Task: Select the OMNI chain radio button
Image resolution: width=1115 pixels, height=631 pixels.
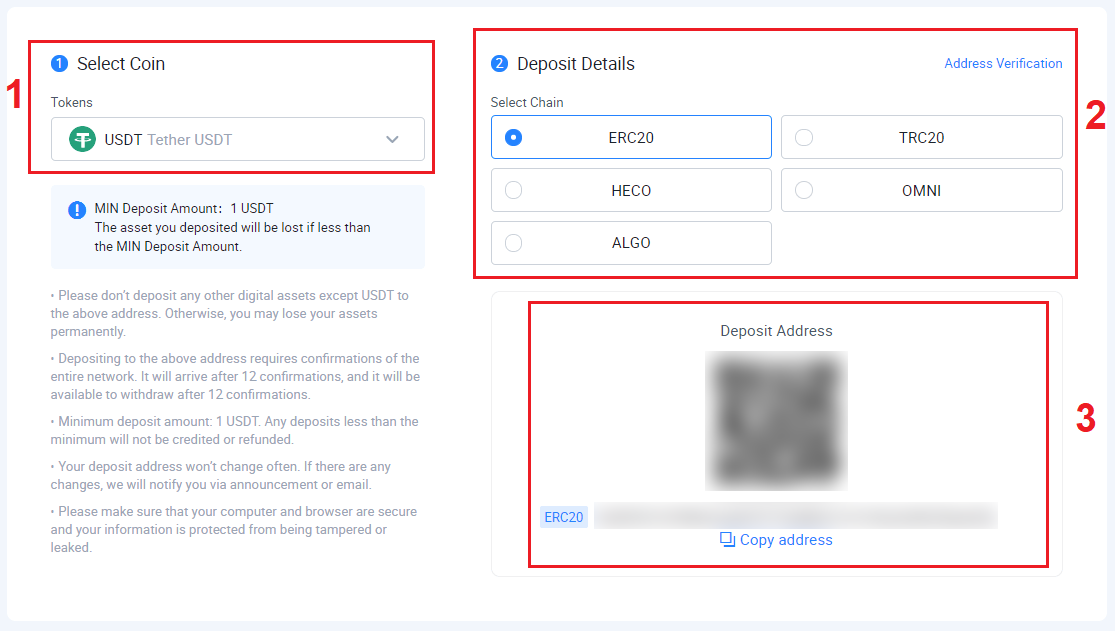Action: pos(804,190)
